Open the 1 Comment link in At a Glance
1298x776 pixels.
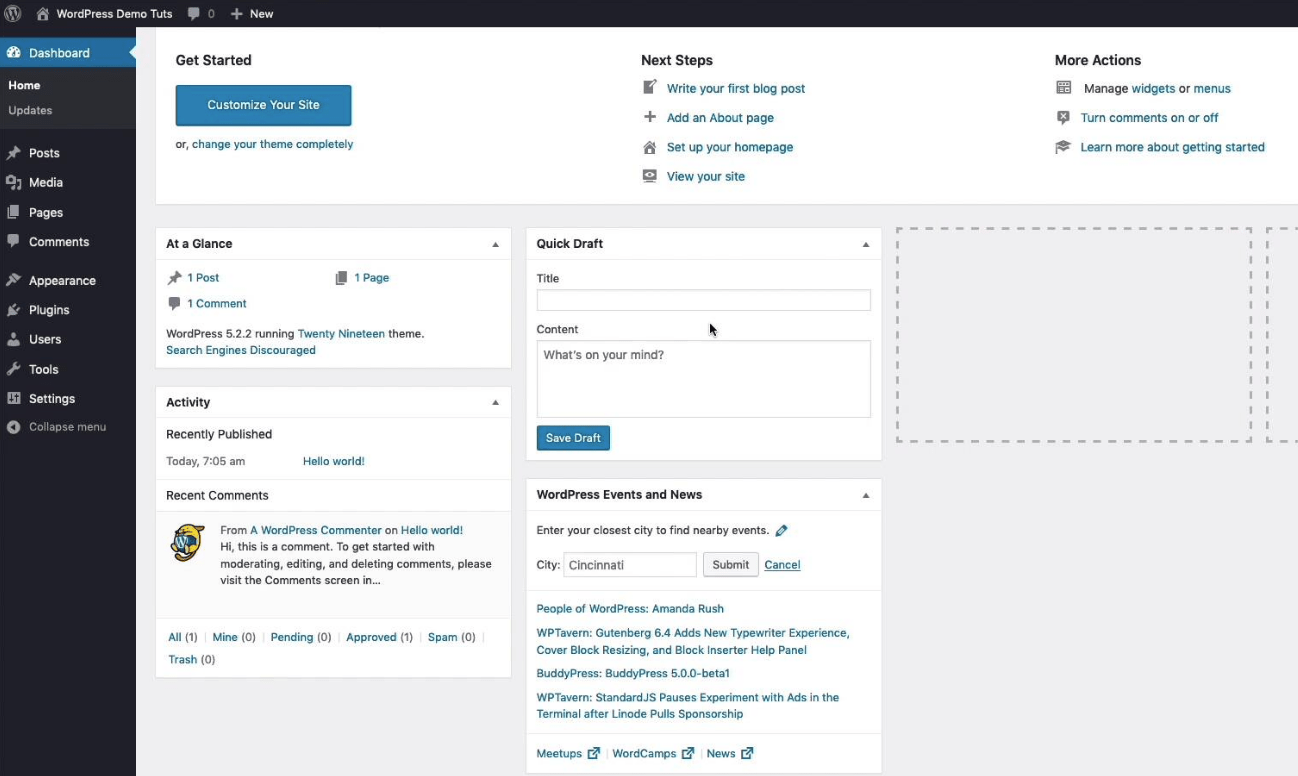tap(217, 304)
